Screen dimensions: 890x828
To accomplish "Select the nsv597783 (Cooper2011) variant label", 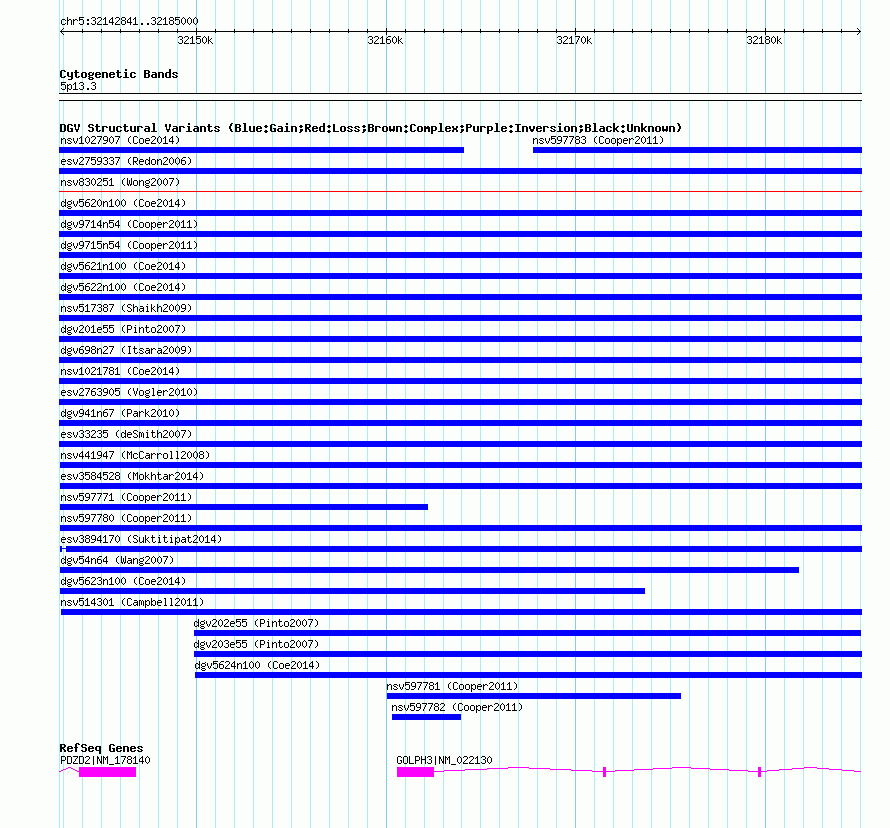I will tap(598, 140).
